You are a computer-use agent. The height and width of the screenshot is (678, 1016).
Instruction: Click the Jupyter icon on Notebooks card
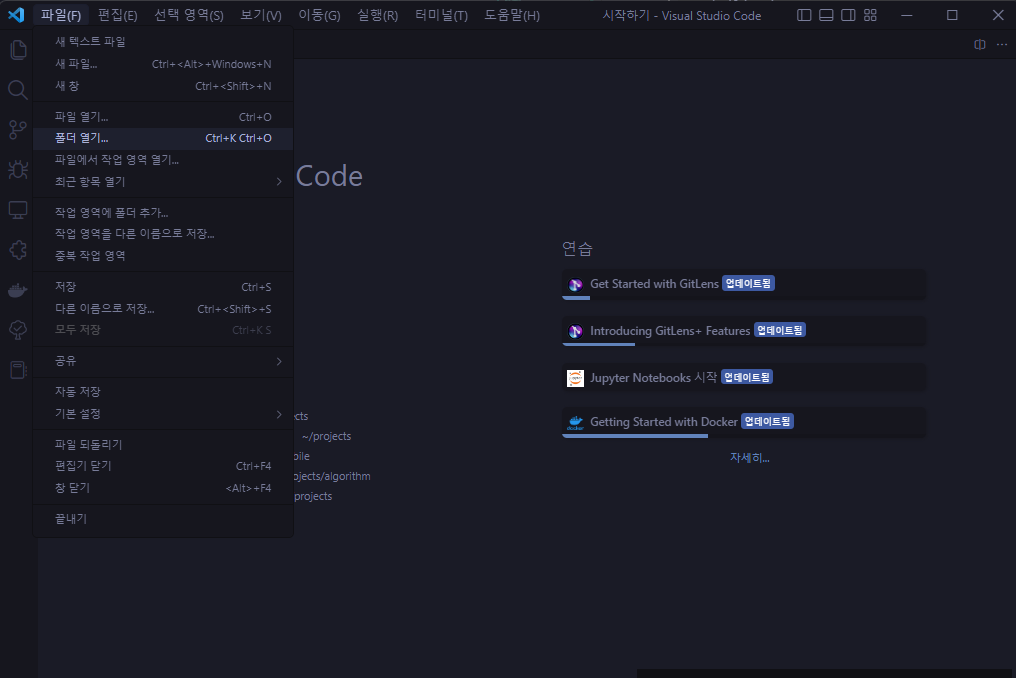pos(575,378)
